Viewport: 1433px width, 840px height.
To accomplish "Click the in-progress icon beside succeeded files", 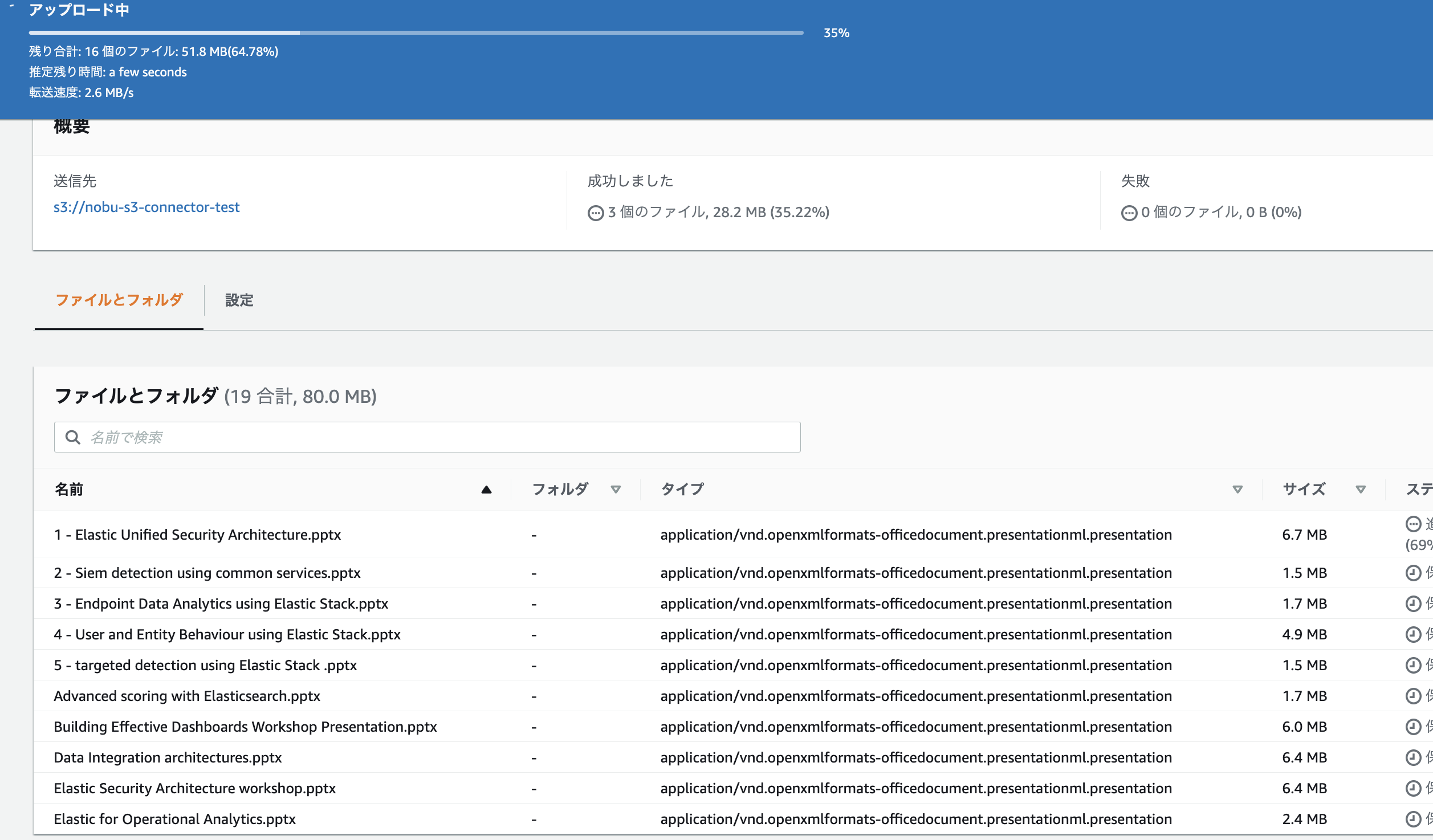I will point(595,213).
